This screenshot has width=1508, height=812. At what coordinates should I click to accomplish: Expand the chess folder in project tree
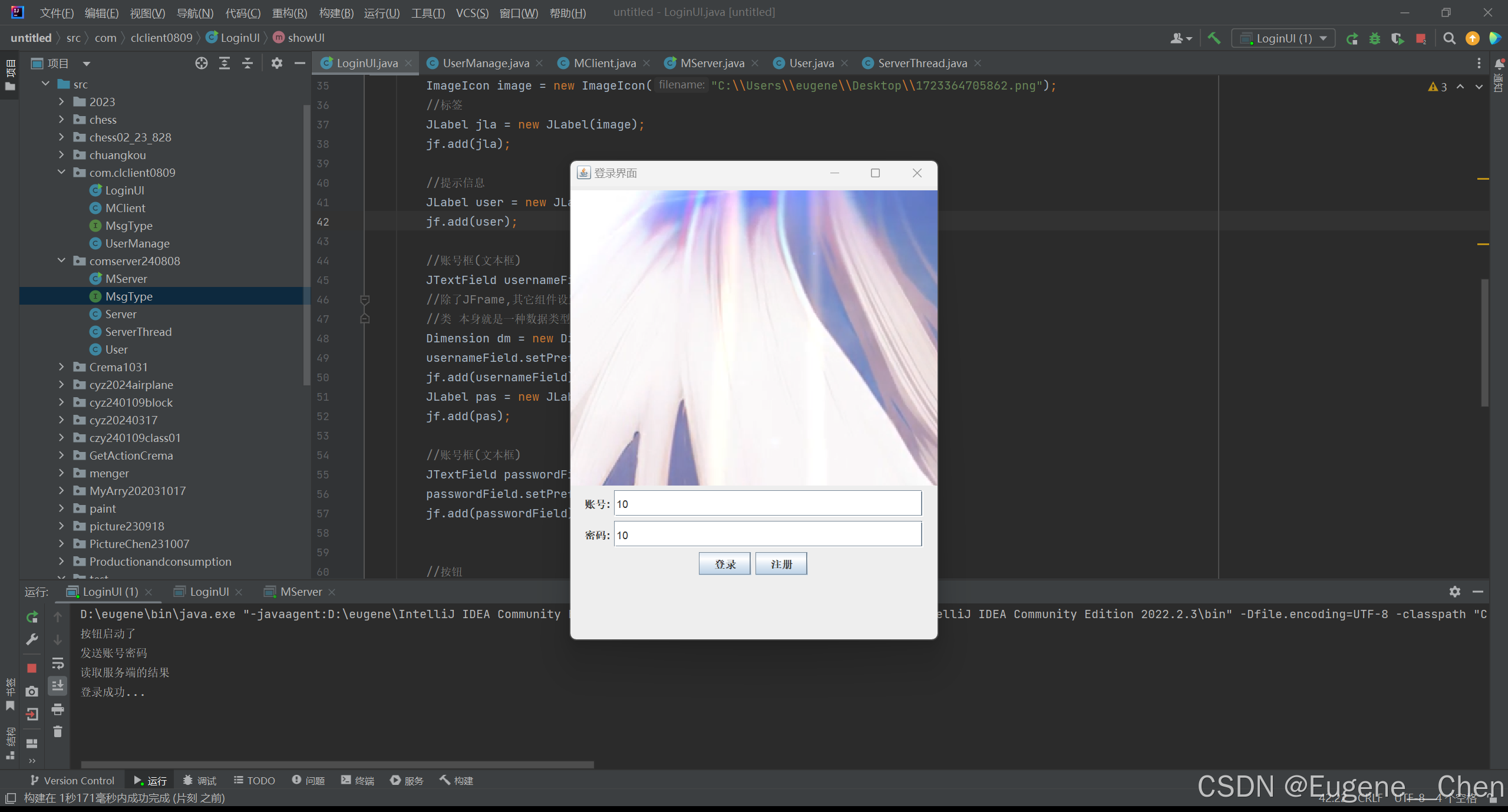coord(61,120)
